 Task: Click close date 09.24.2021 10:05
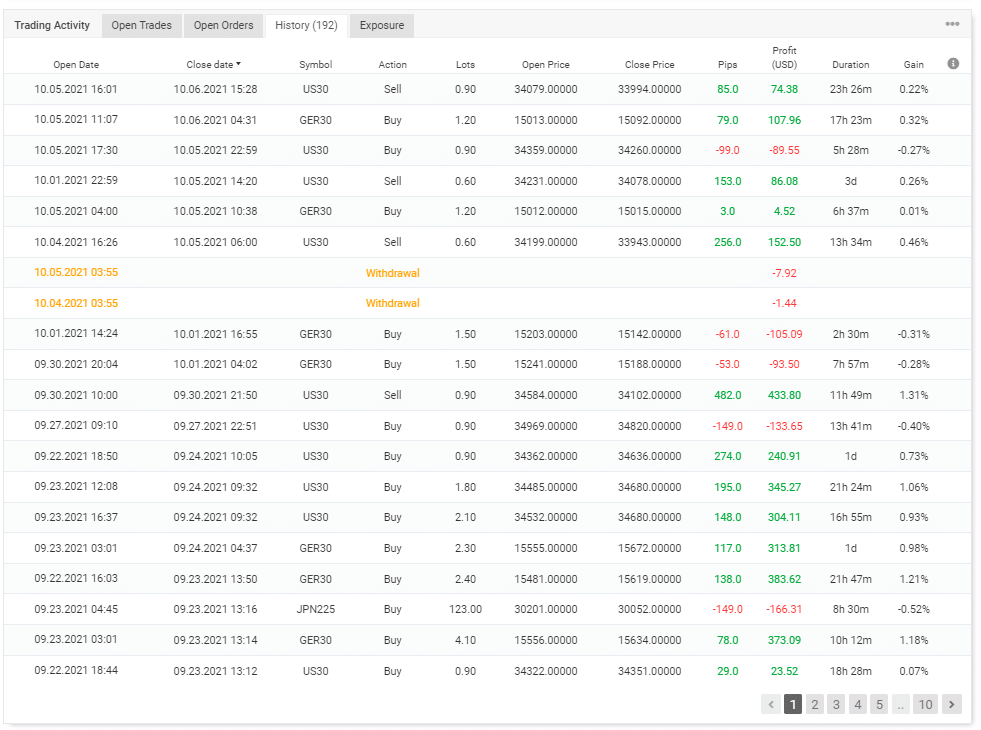pos(215,456)
